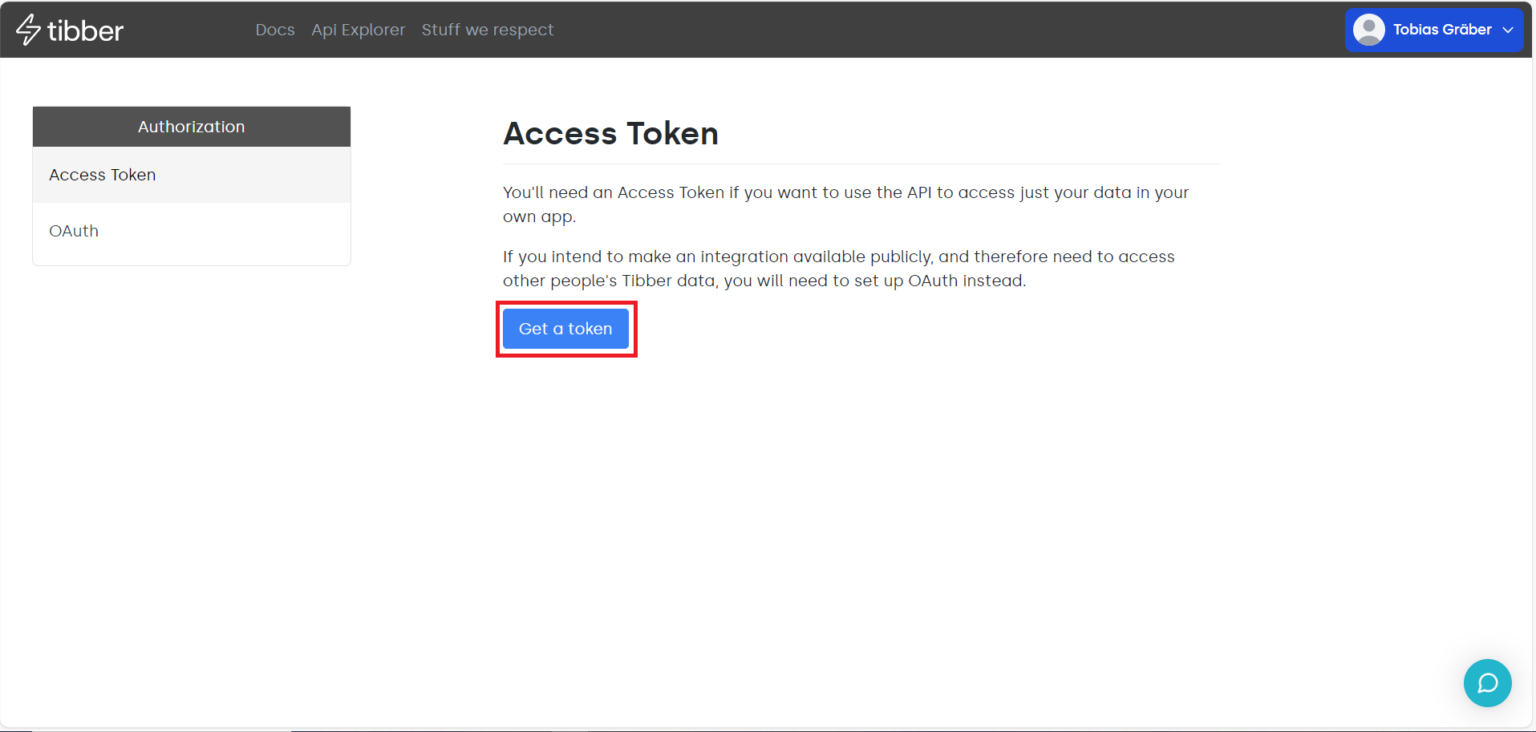1536x732 pixels.
Task: Click "Tibber data" in the second paragraph
Action: [x=668, y=281]
